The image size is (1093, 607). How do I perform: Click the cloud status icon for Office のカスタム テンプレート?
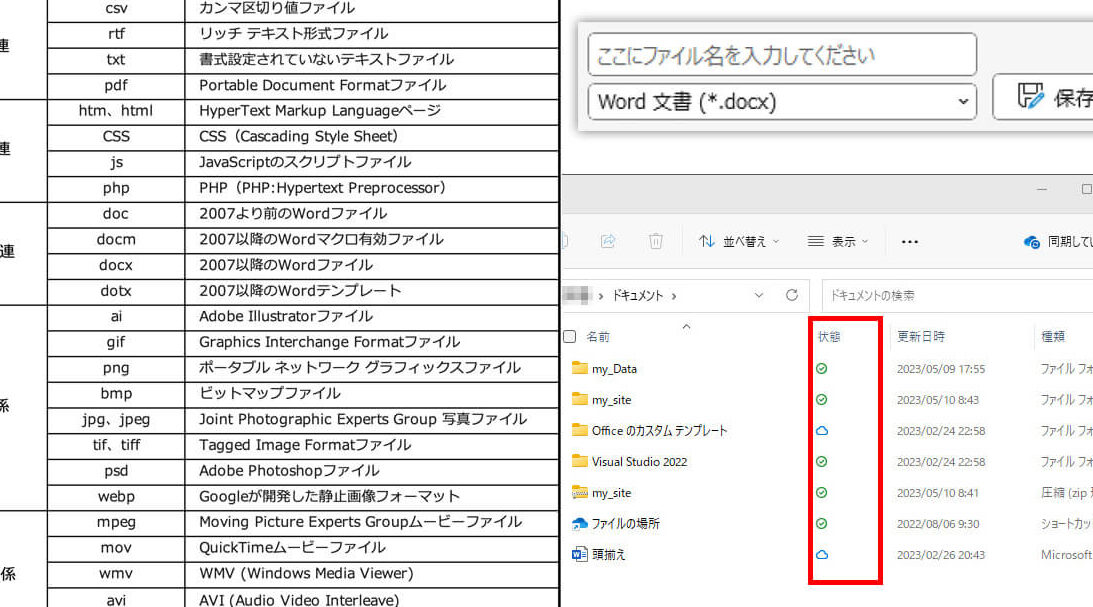(x=822, y=431)
